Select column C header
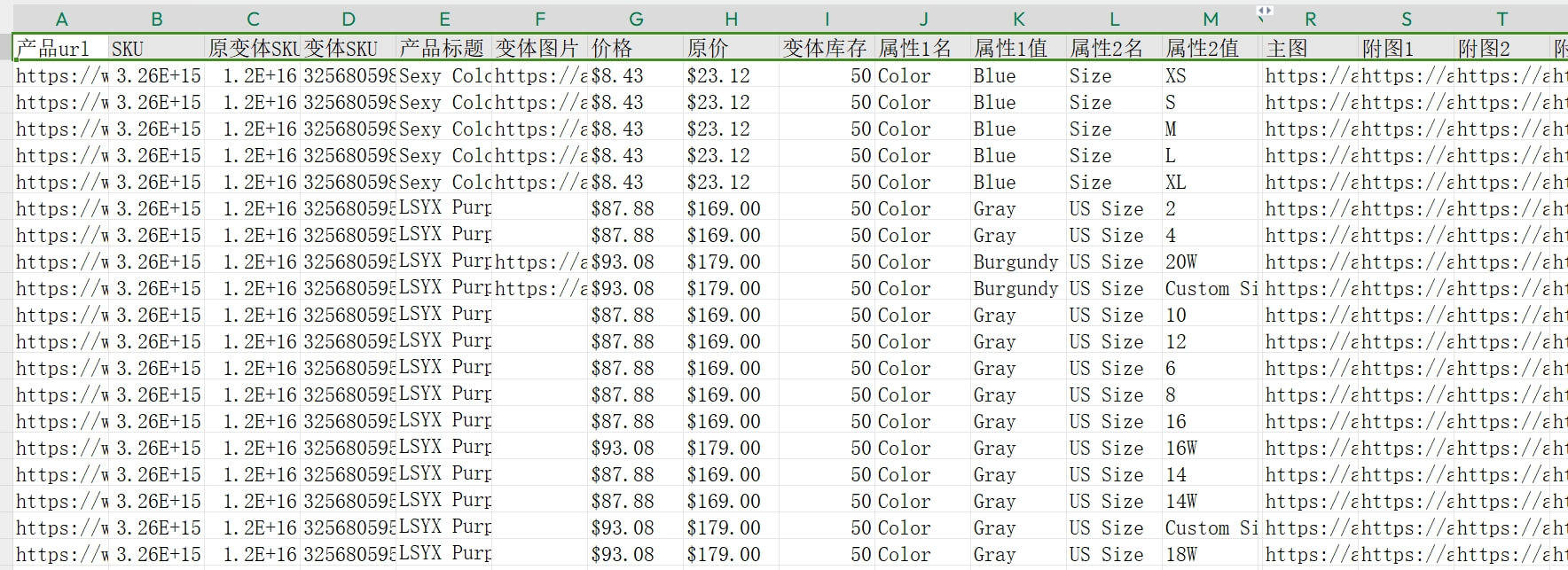This screenshot has height=570, width=1568. [253, 19]
